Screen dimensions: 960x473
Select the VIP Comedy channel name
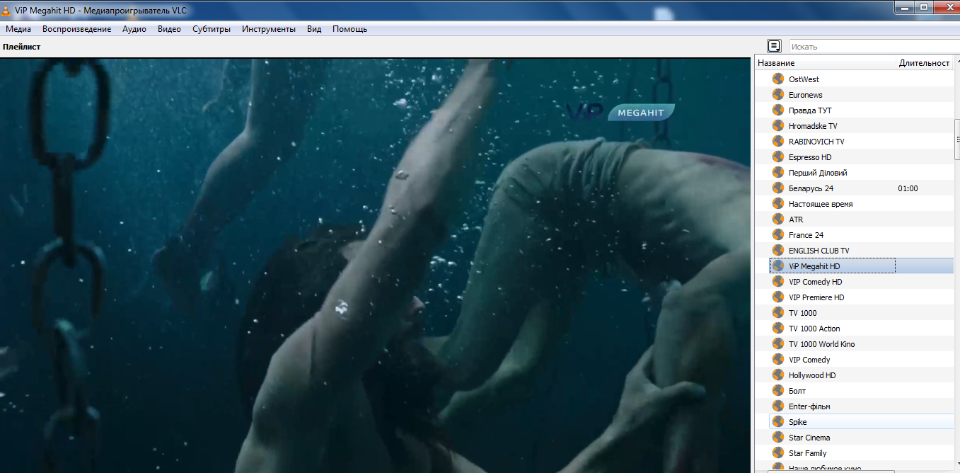click(809, 360)
